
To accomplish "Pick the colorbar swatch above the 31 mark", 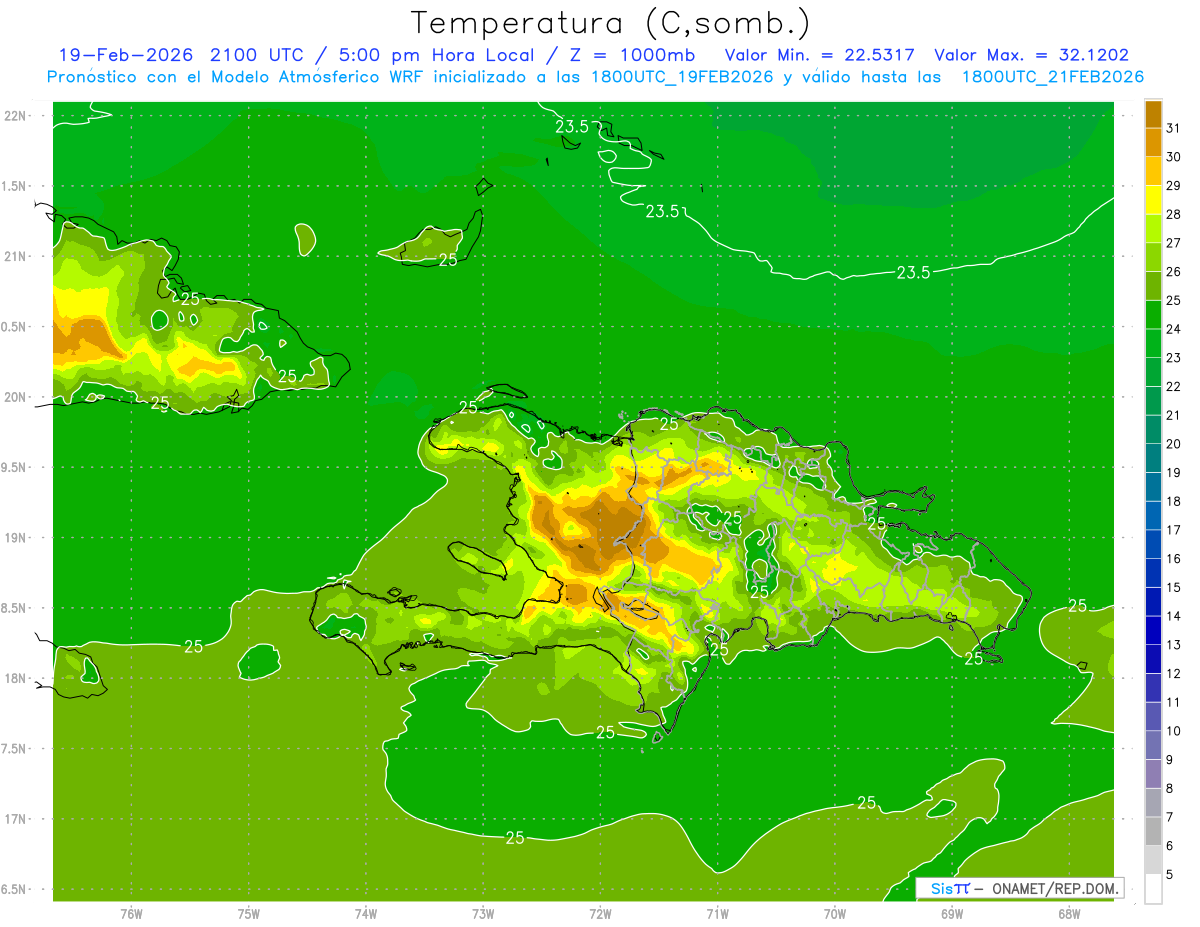I will pos(1153,114).
